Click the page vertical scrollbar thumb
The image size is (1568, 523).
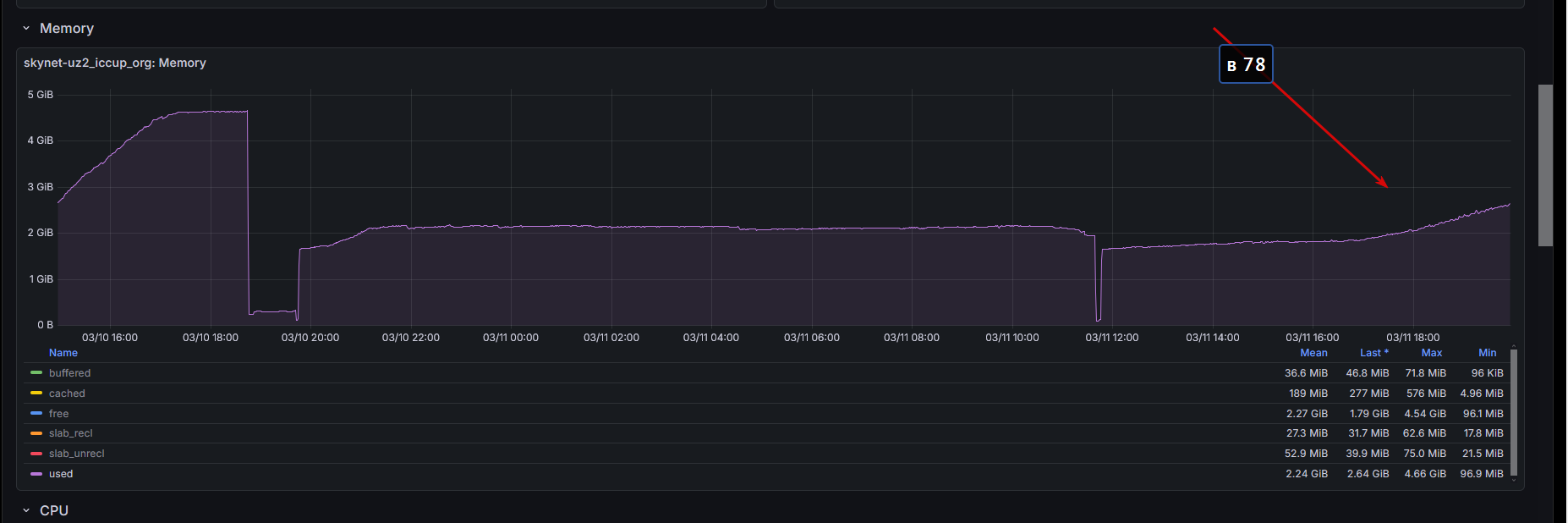point(1545,165)
